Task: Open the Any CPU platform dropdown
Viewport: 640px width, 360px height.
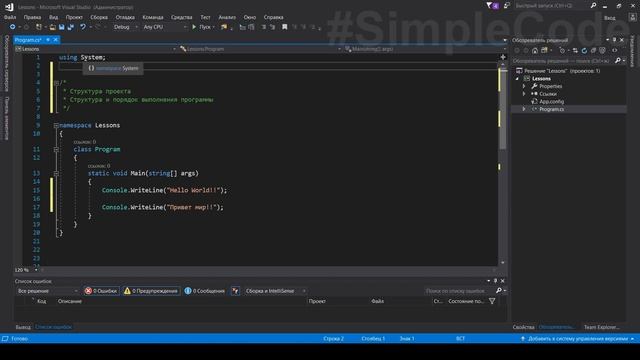Action: click(164, 27)
